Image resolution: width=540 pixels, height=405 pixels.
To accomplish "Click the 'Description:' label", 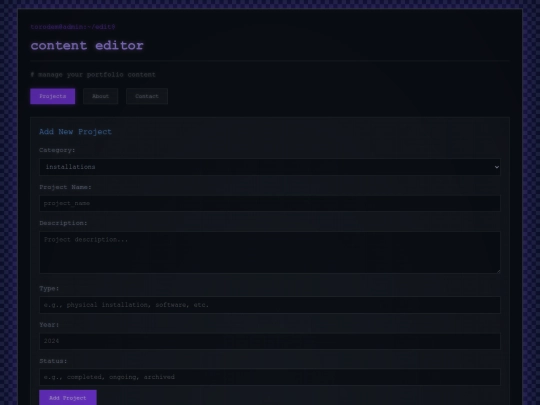I will [63, 223].
